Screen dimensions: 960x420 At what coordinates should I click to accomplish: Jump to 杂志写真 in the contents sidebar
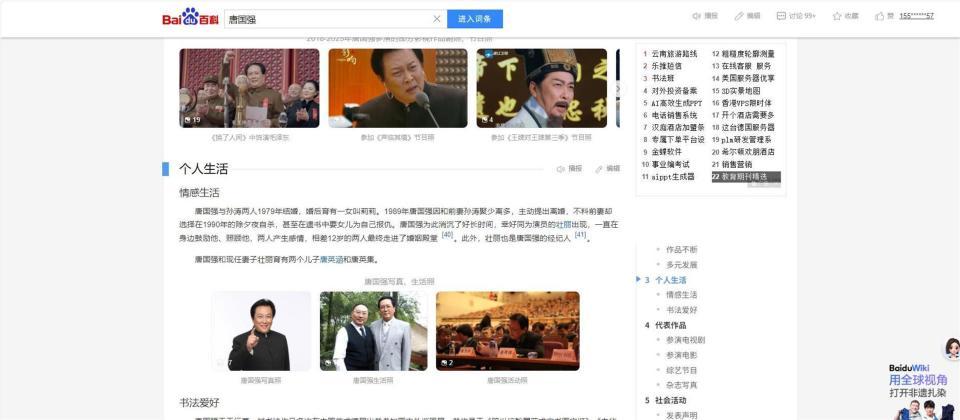[x=681, y=386]
